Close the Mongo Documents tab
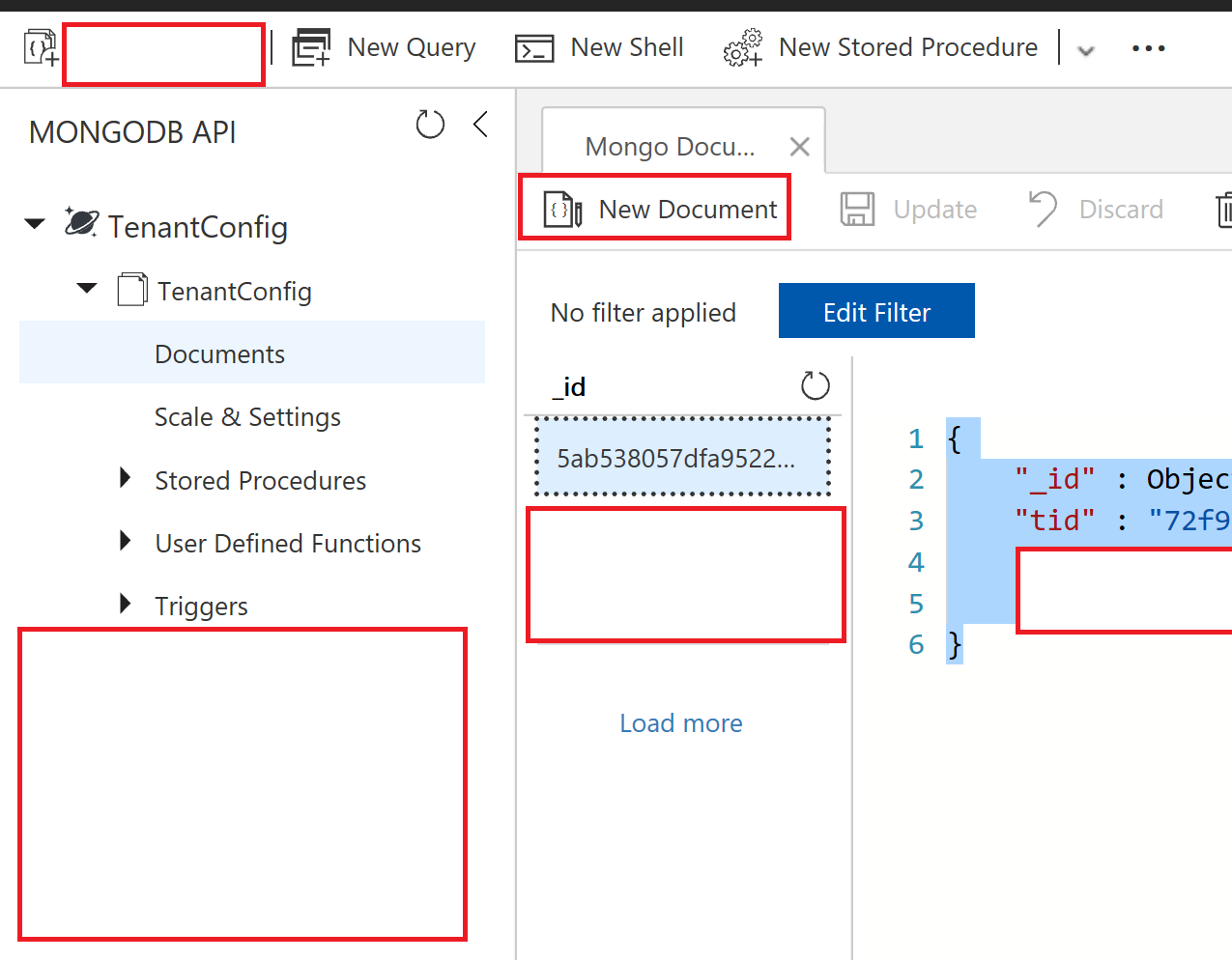Image resolution: width=1232 pixels, height=960 pixels. tap(799, 147)
